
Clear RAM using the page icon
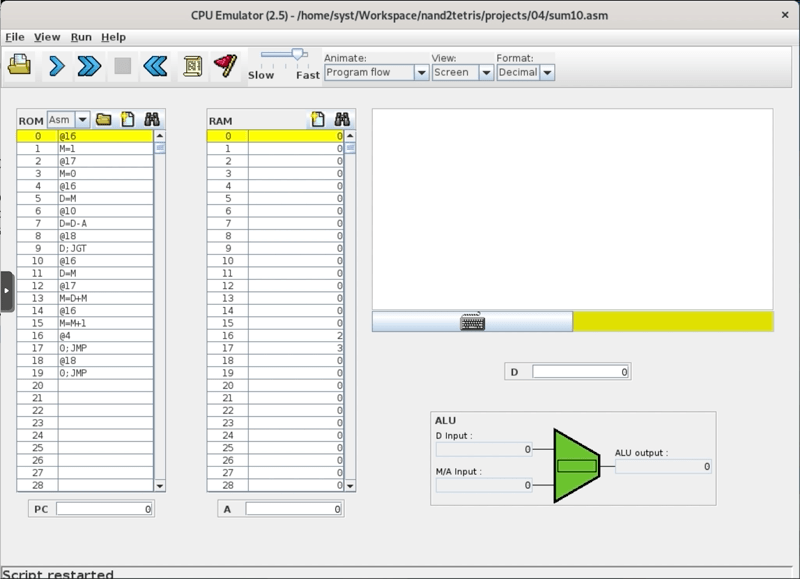316,120
